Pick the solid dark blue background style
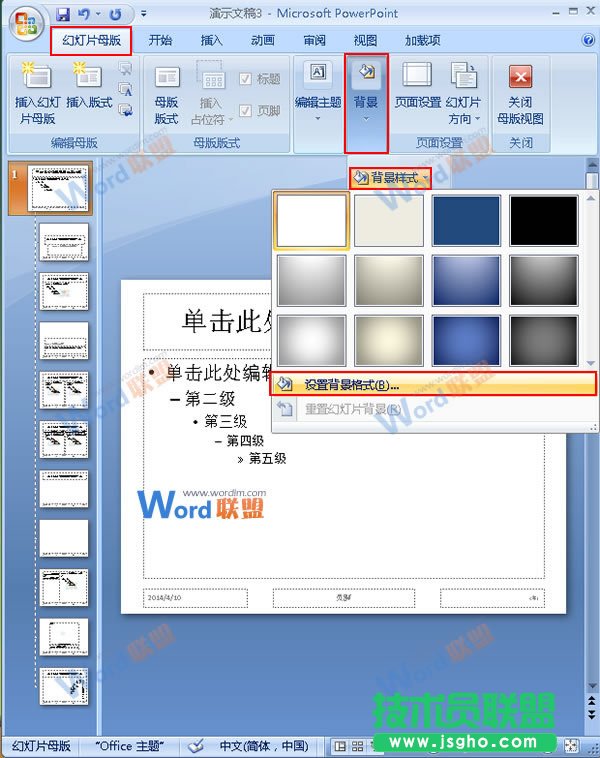The height and width of the screenshot is (758, 600). coord(466,220)
